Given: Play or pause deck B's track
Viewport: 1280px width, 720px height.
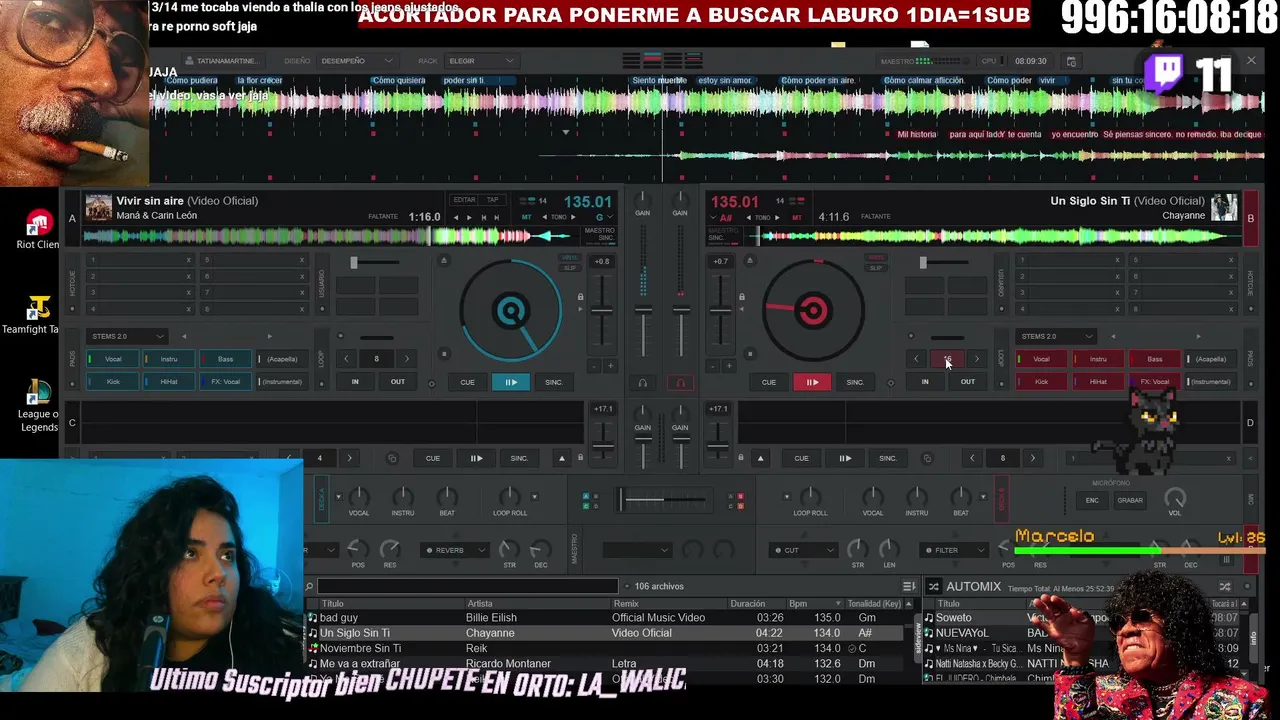Looking at the screenshot, I should coord(812,382).
